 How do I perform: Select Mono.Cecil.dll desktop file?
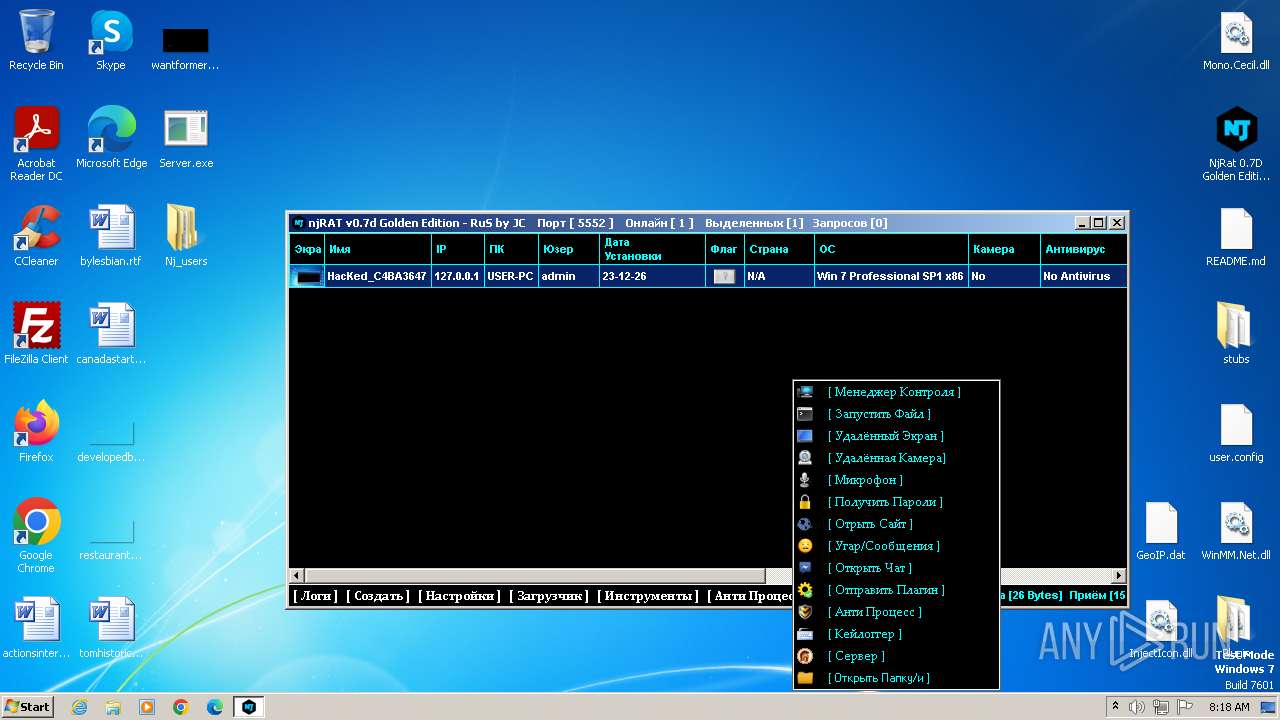[1236, 40]
